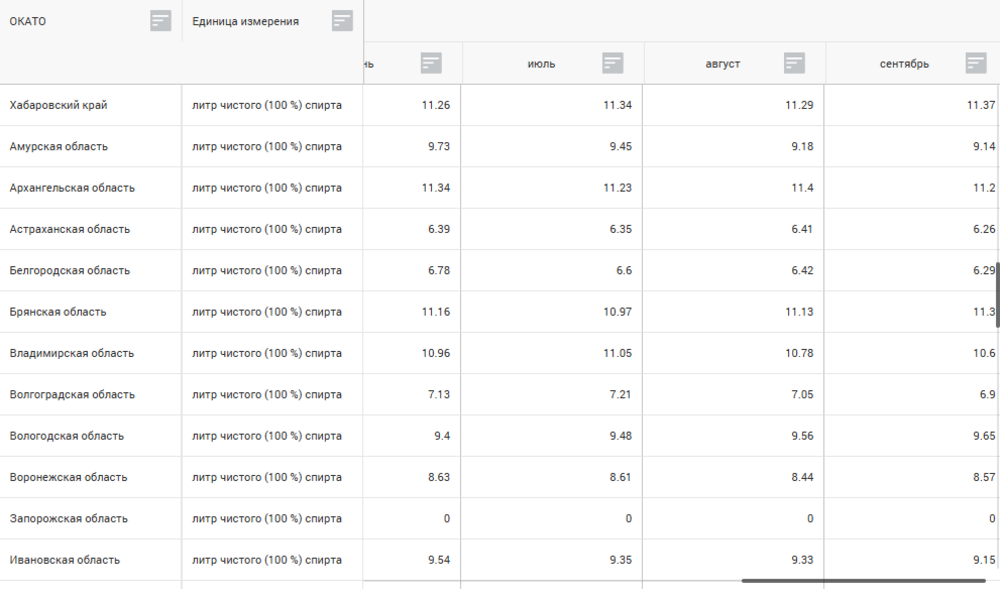This screenshot has height=600, width=1000.
Task: Select the Ивановская область row label
Action: point(64,560)
